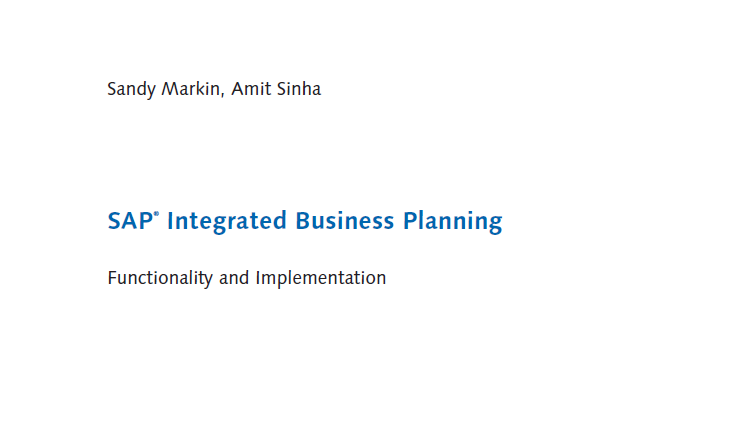Place cursor on capital "P" of Planning
Image resolution: width=754 pixels, height=441 pixels.
410,221
